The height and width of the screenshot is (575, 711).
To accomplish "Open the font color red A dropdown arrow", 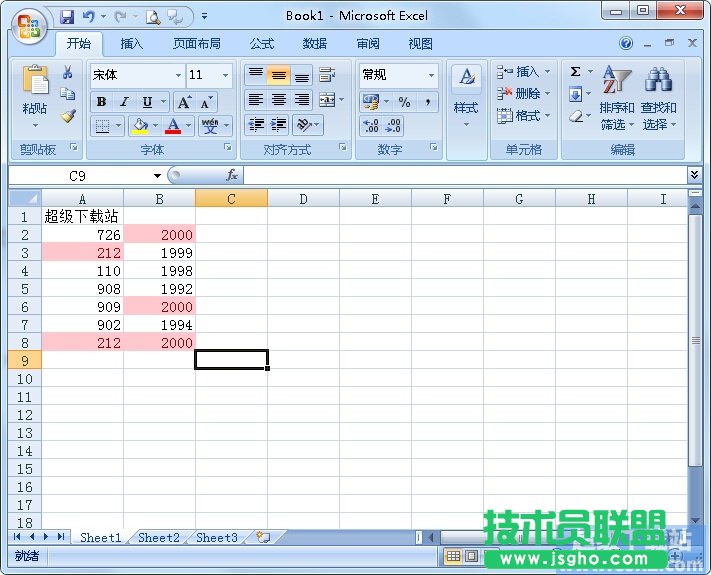I will pos(190,126).
